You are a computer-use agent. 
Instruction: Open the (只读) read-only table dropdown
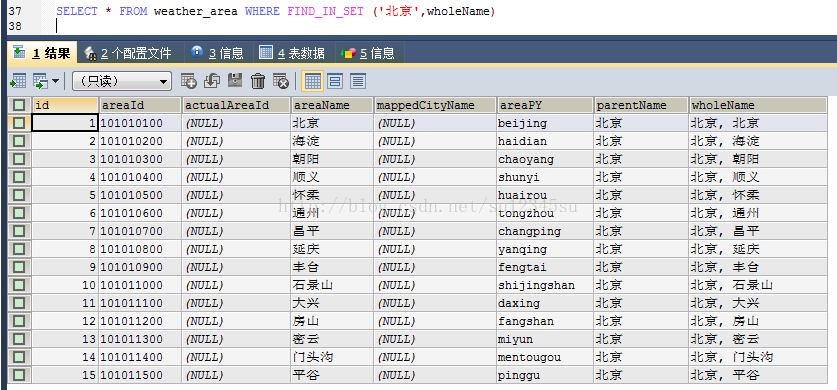(x=122, y=81)
